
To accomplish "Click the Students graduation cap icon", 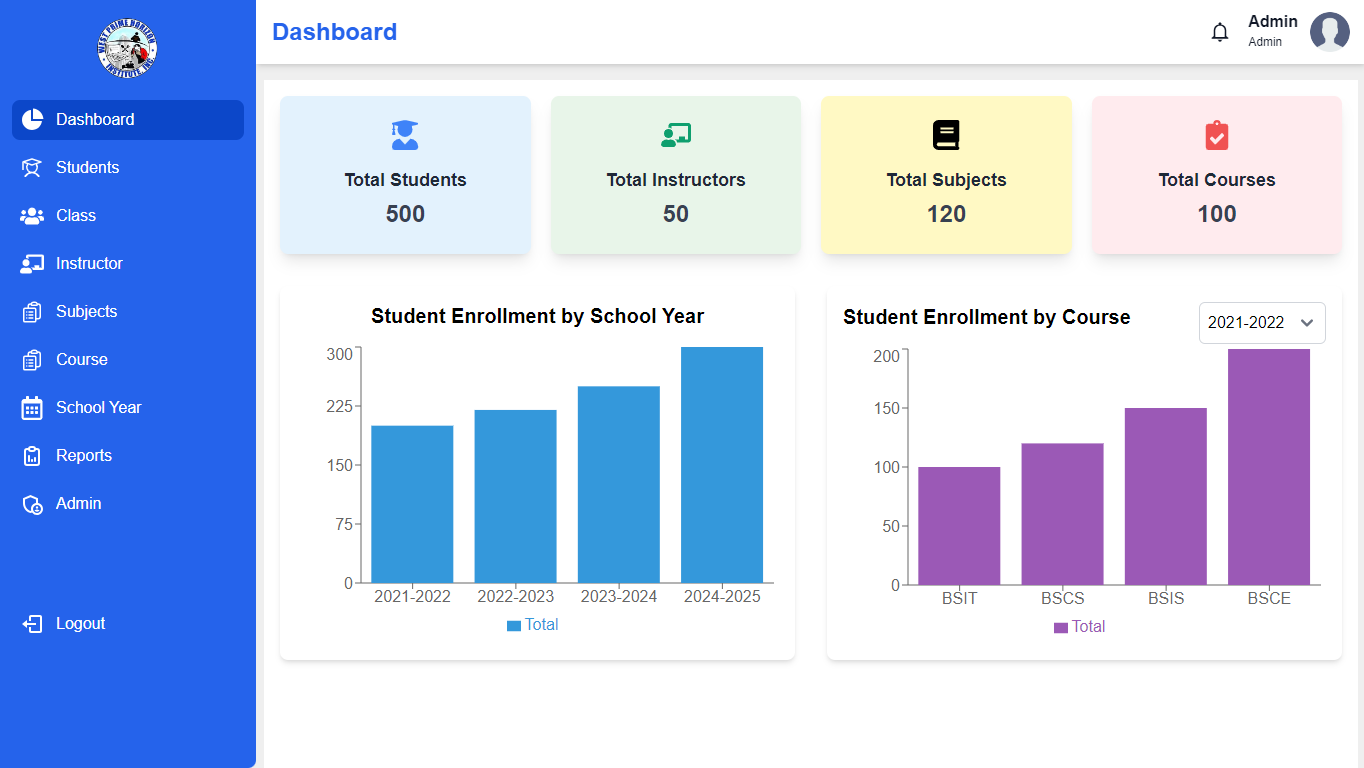I will (32, 168).
